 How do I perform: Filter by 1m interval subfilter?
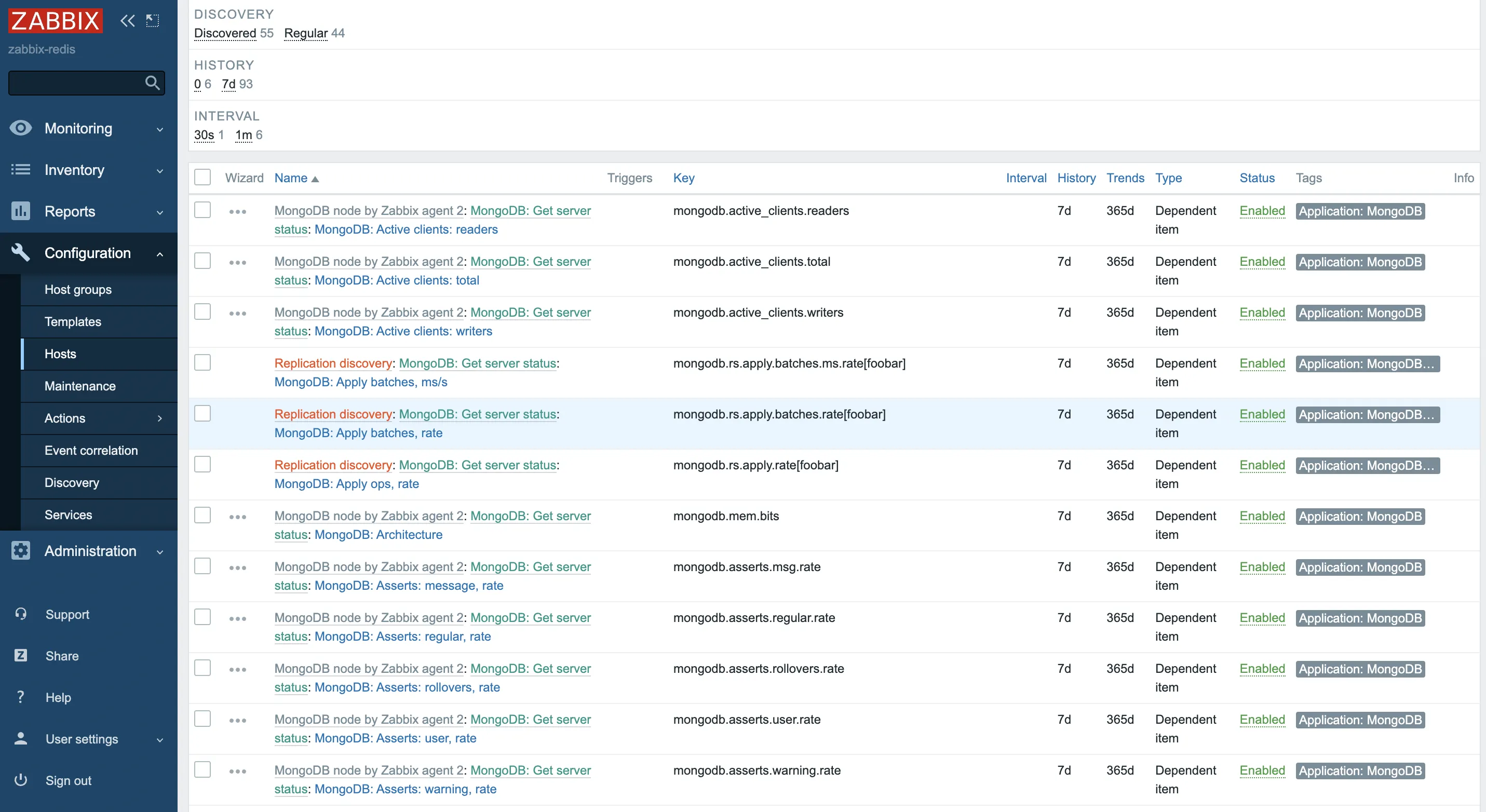pos(244,134)
